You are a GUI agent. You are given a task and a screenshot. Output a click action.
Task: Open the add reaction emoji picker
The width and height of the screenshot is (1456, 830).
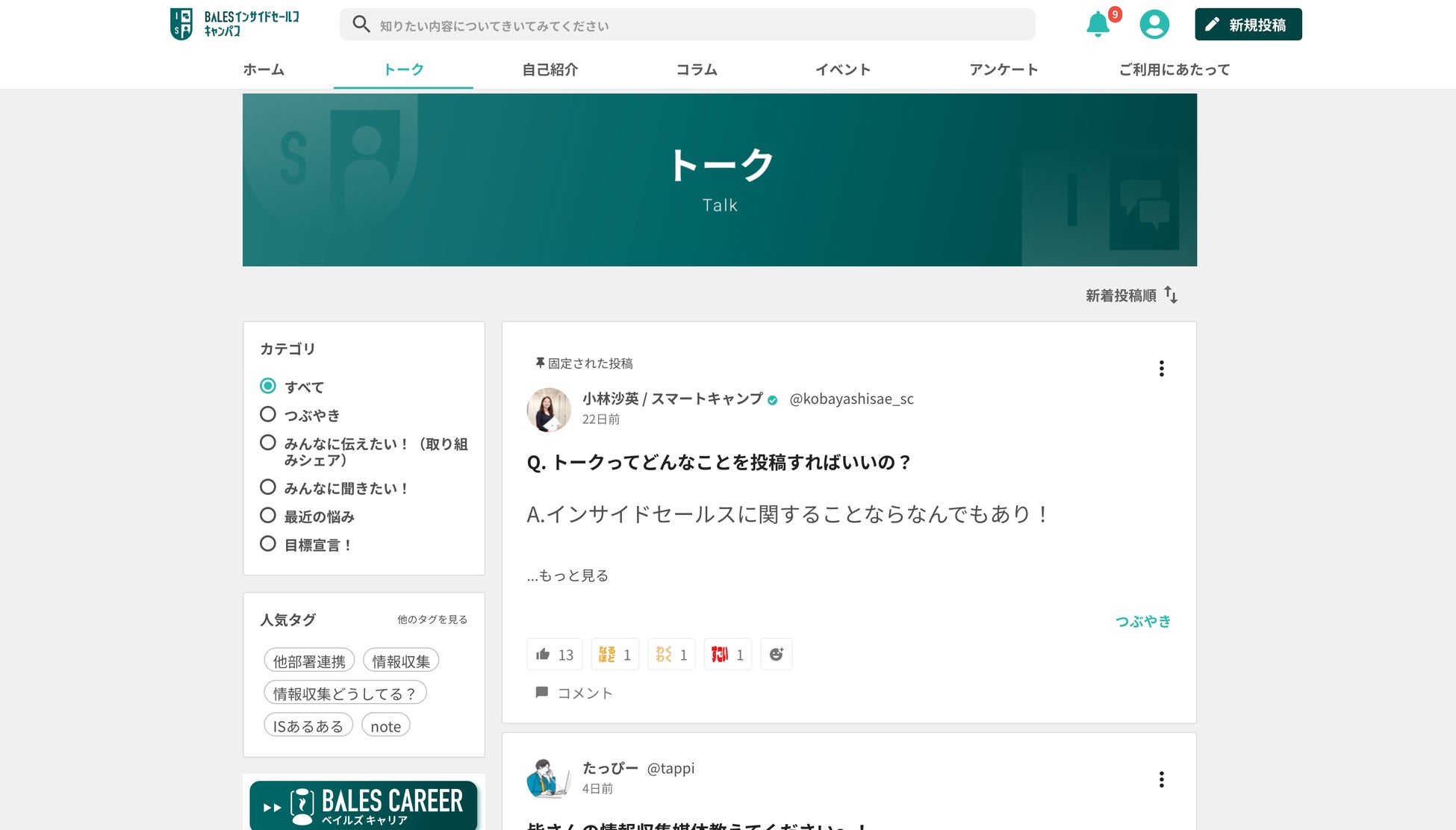point(776,655)
